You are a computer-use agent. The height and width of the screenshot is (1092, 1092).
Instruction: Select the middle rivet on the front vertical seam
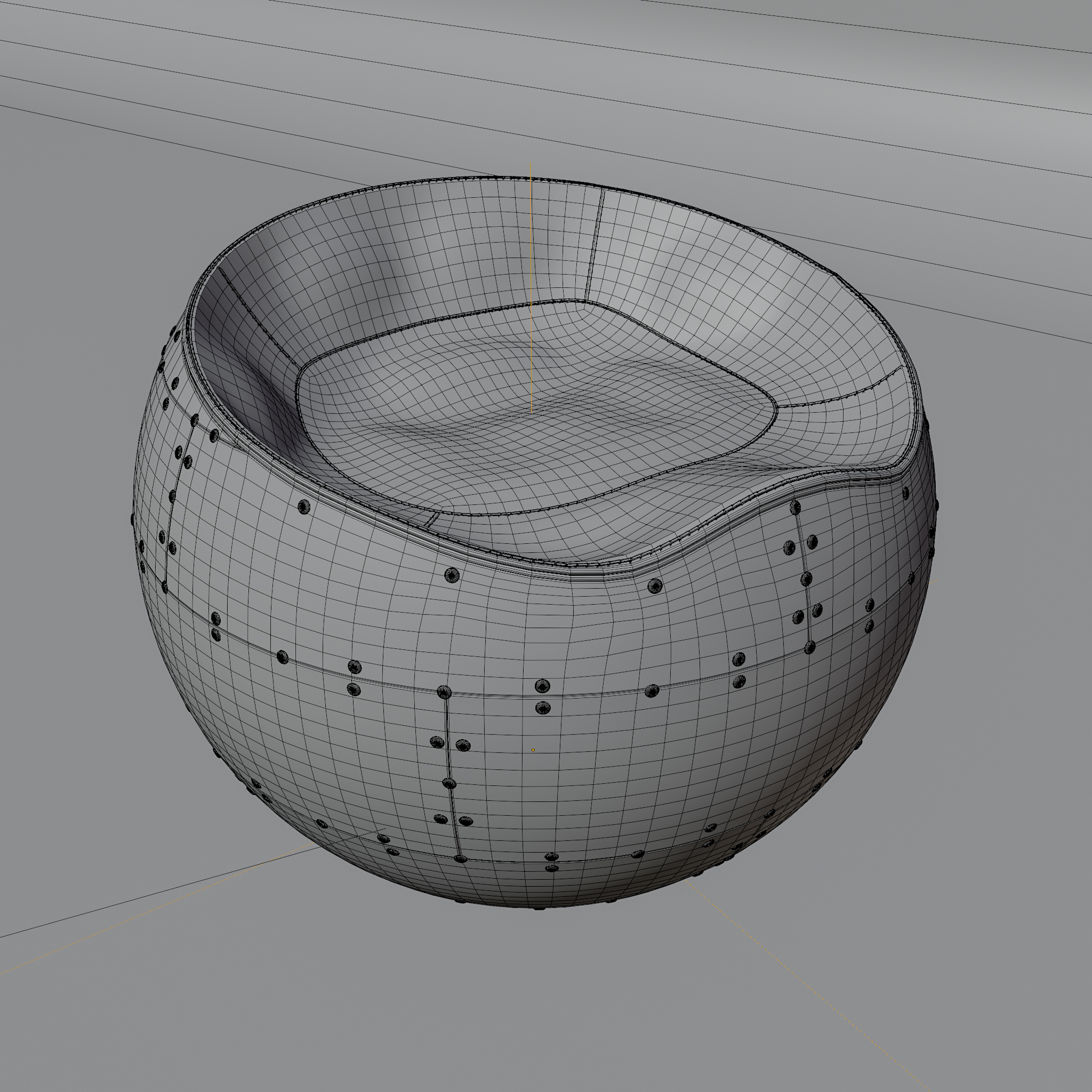[x=449, y=783]
